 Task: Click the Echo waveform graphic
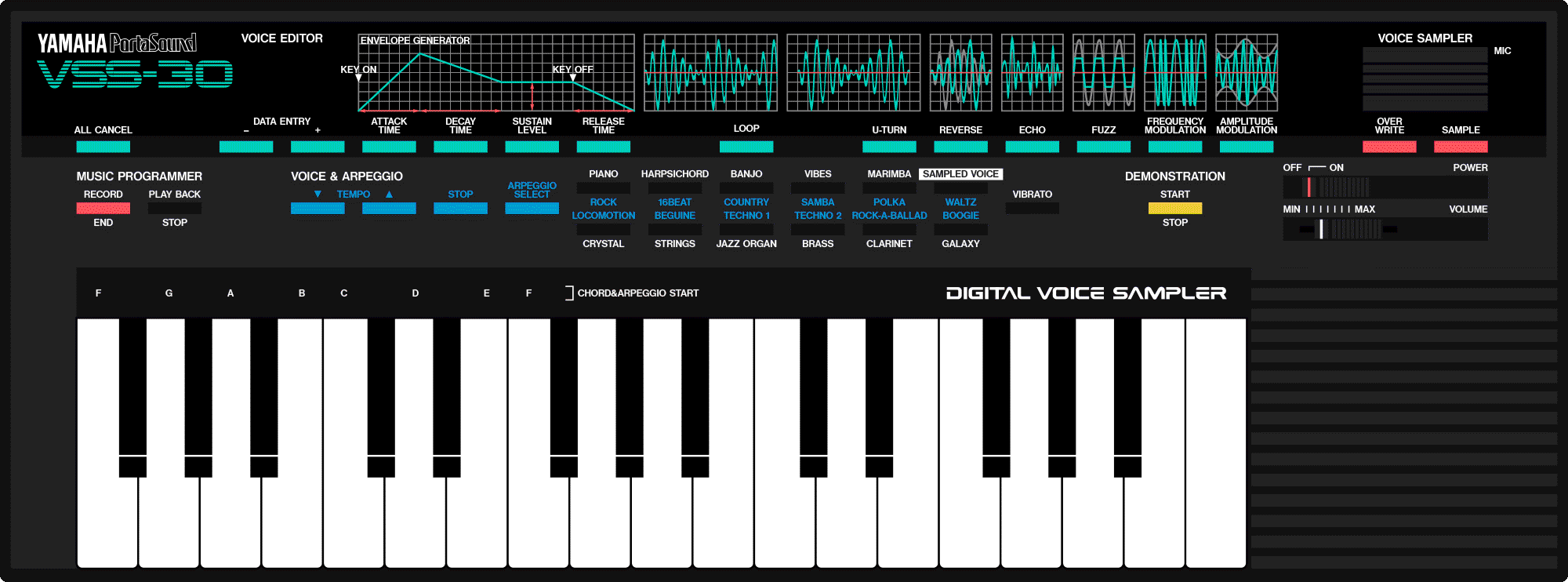(1032, 73)
